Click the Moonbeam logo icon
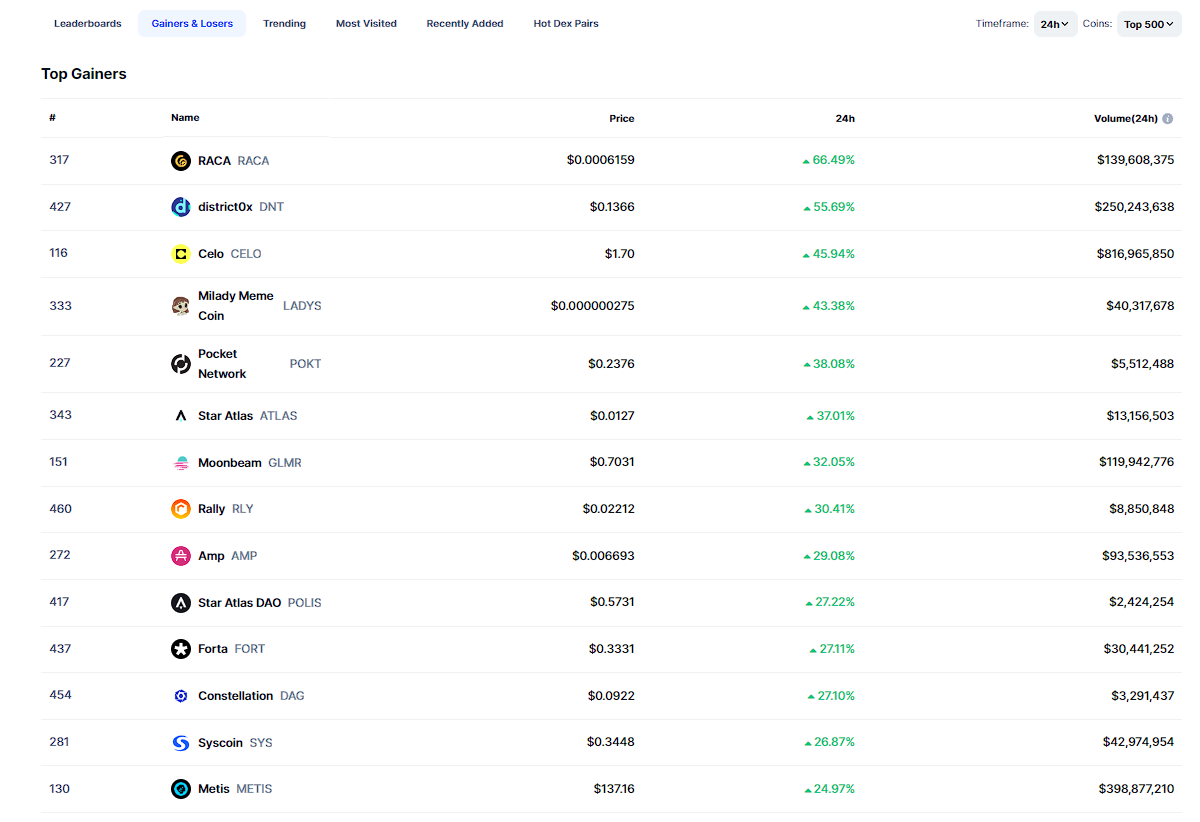 point(180,463)
